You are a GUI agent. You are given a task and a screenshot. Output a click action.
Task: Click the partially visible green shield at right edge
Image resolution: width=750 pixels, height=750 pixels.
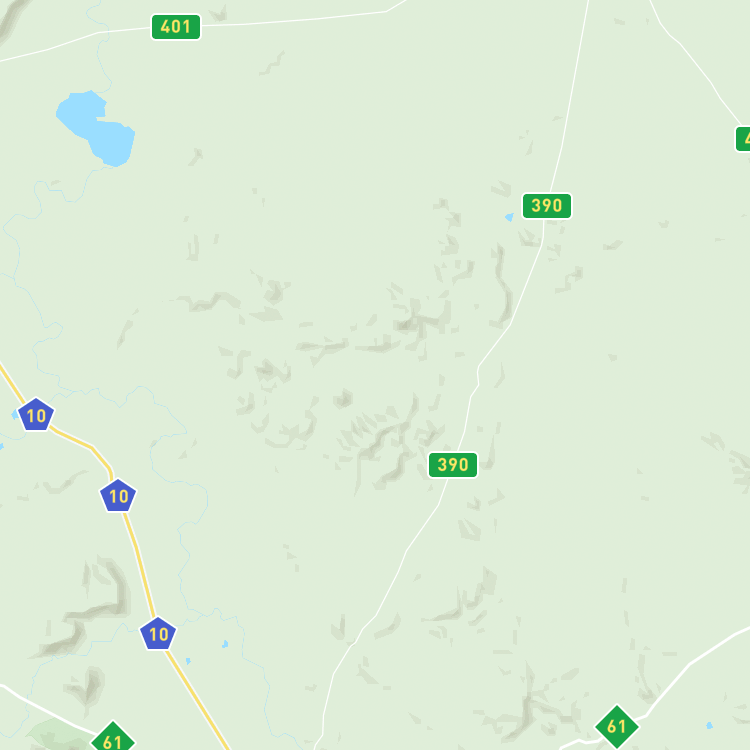click(743, 139)
